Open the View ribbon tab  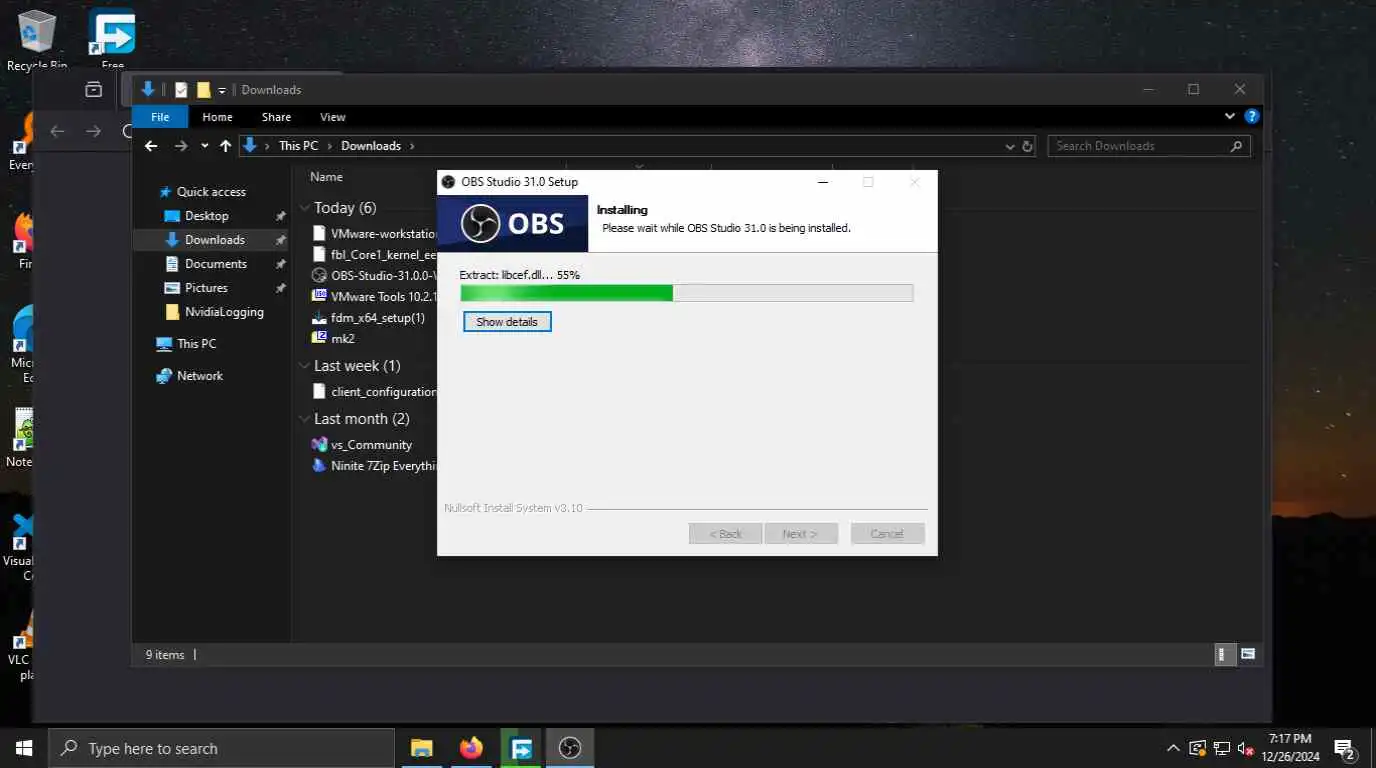pos(333,117)
